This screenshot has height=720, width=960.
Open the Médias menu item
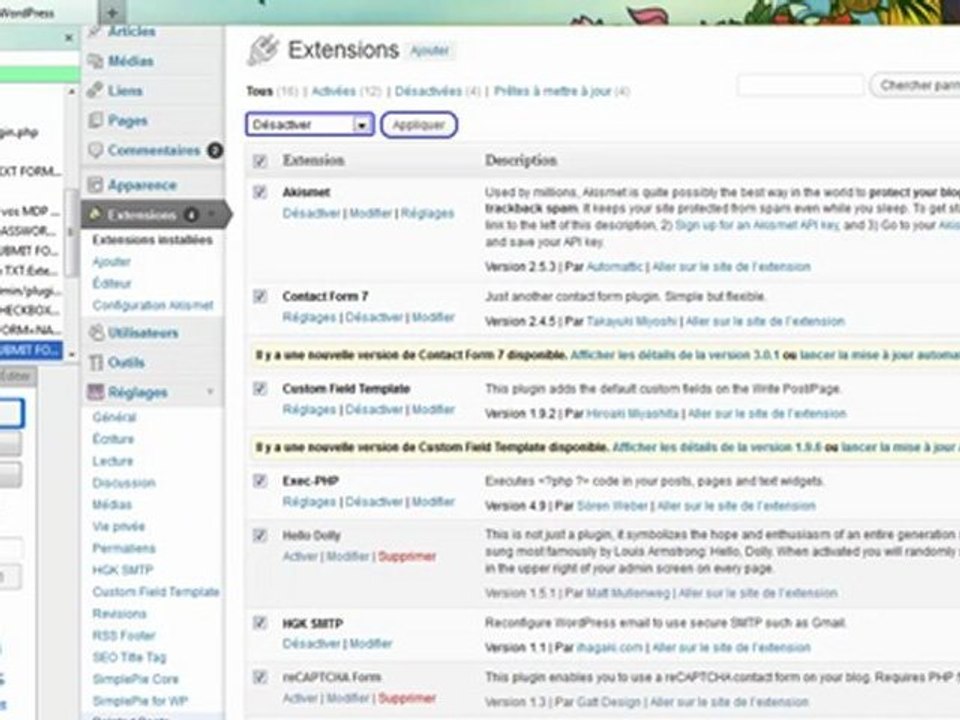[x=130, y=61]
